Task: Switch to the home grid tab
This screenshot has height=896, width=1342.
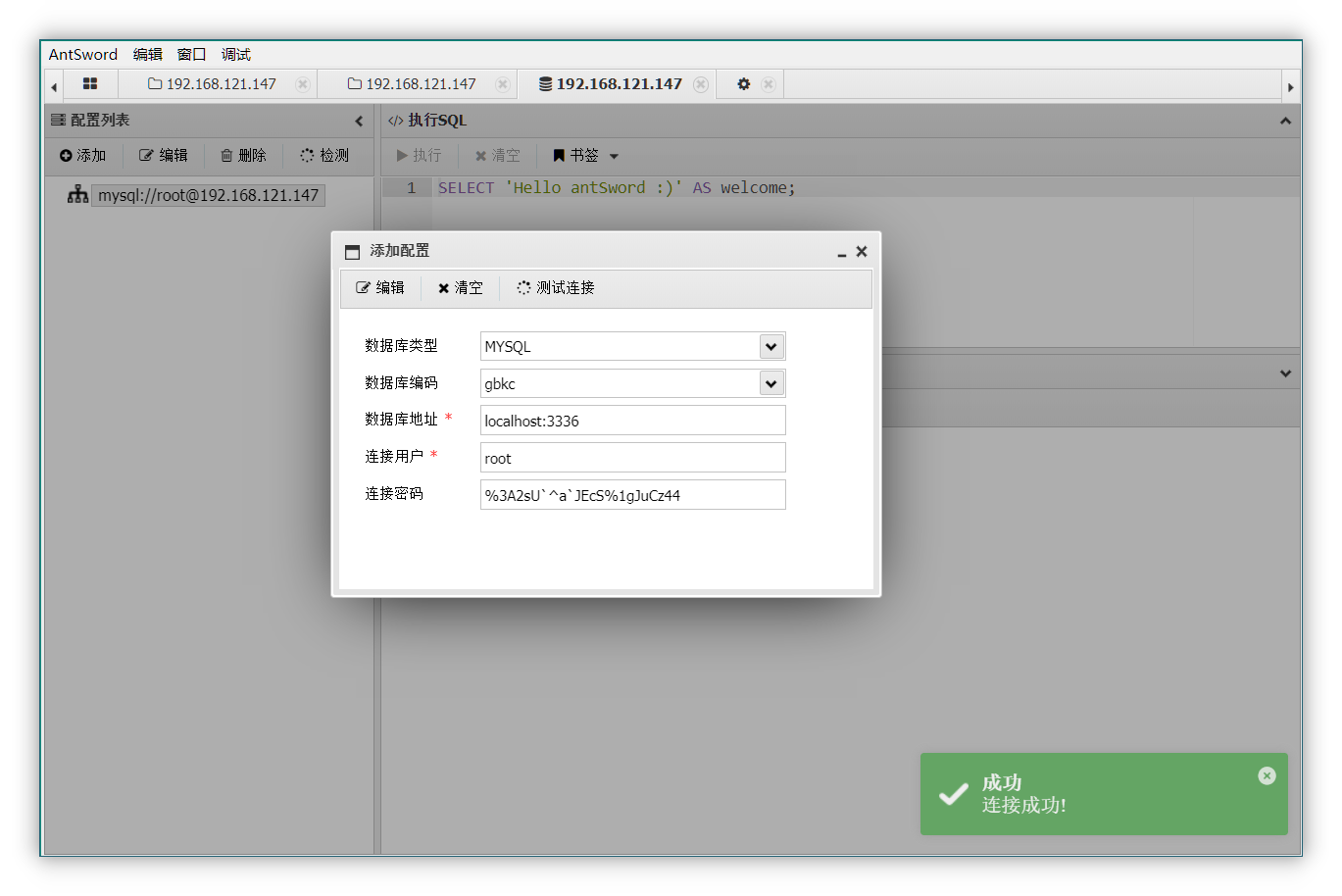Action: click(90, 84)
